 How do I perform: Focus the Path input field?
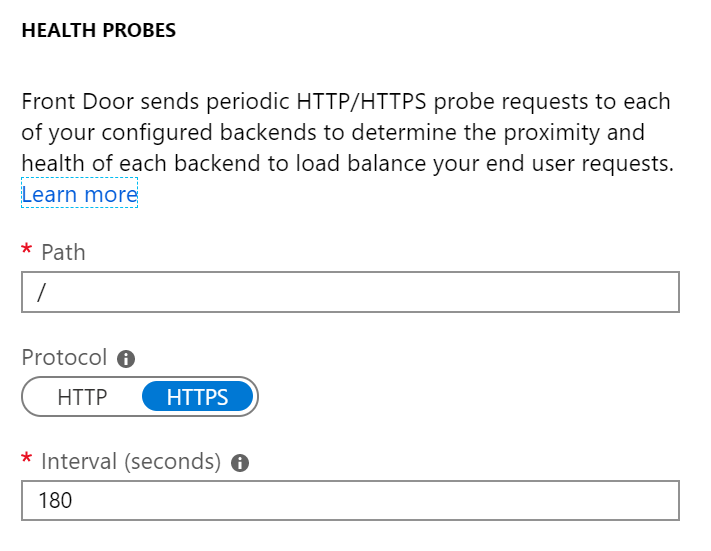coord(350,292)
